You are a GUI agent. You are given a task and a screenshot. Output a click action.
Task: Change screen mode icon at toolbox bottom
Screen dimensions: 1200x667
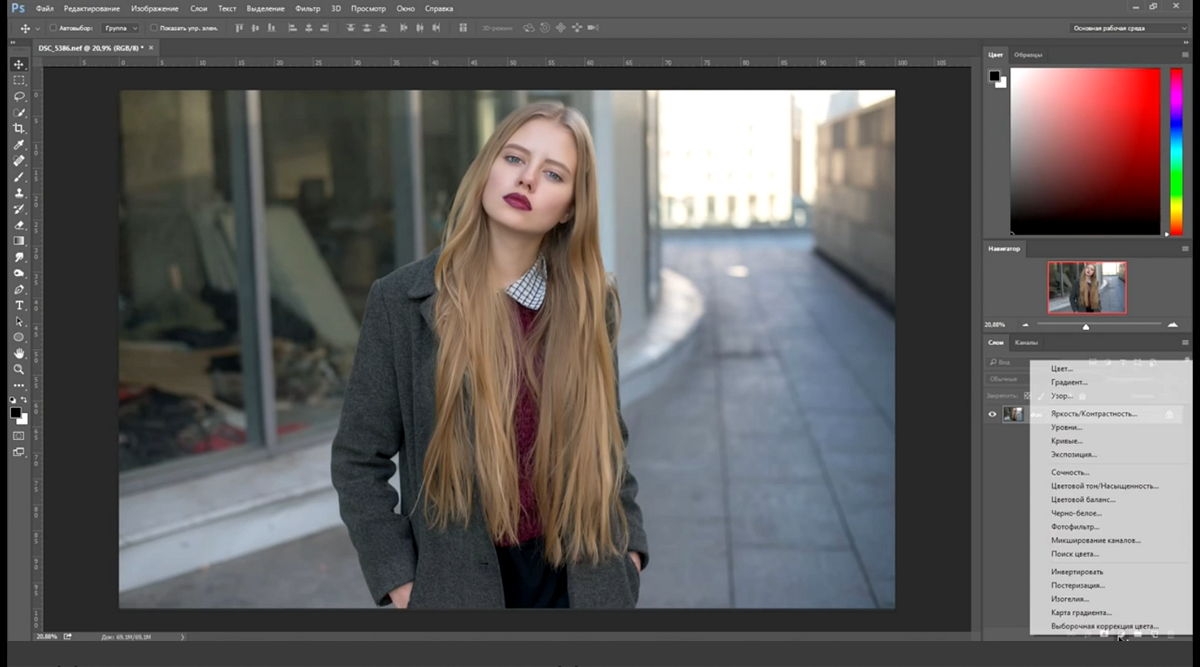(x=19, y=452)
